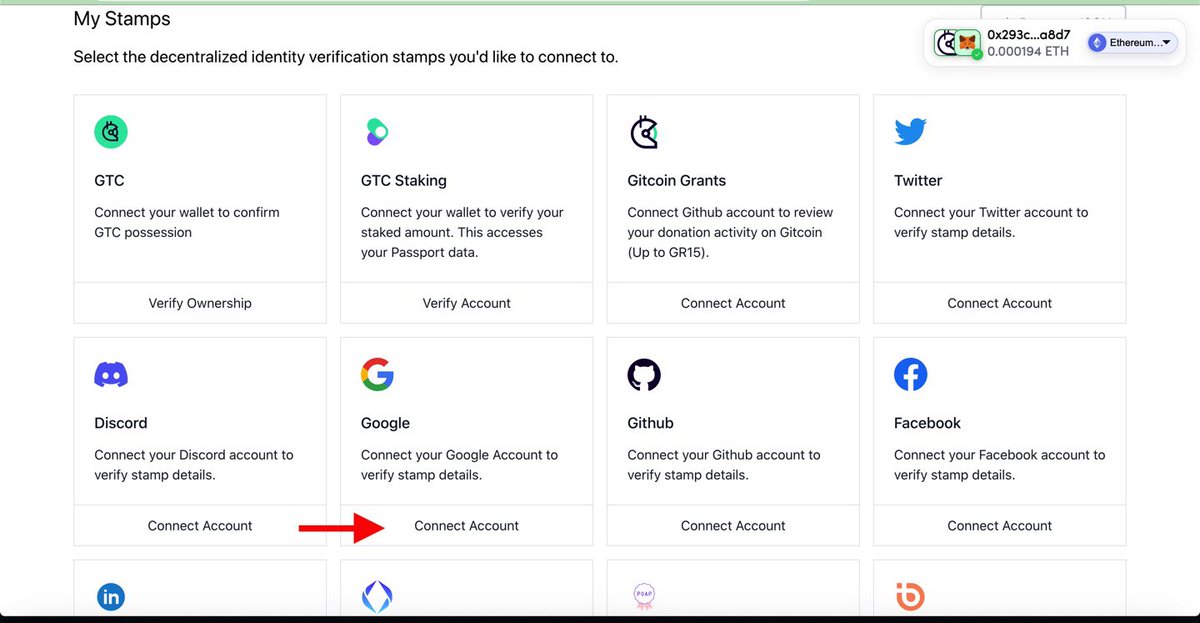Click the GTC Staking description text

point(462,232)
